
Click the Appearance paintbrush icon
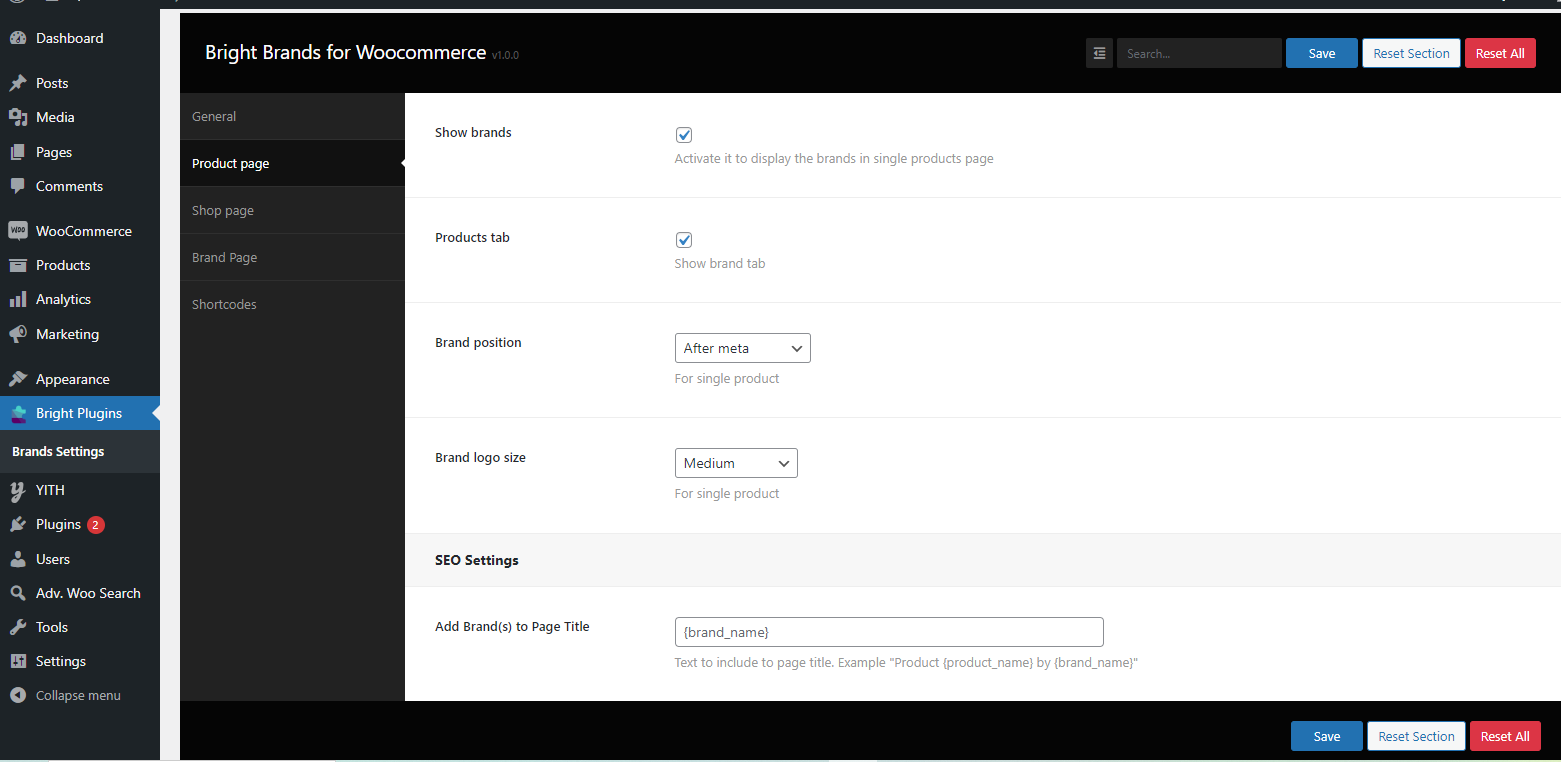tap(18, 379)
